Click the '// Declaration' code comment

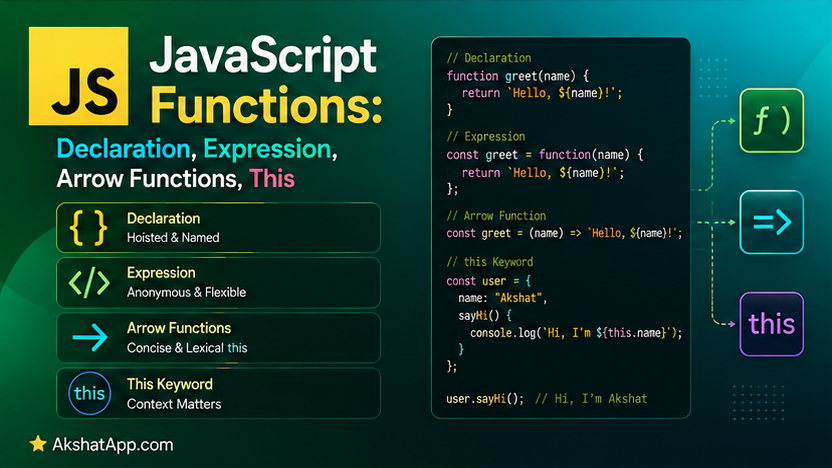(x=489, y=58)
